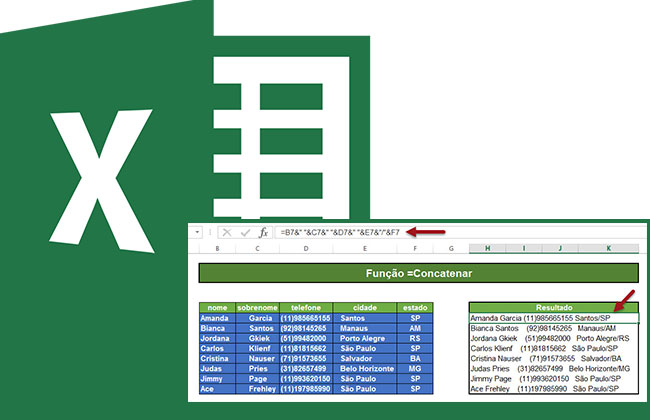Select phone cell '(71)91573655'
The width and height of the screenshot is (650, 420).
tap(306, 359)
